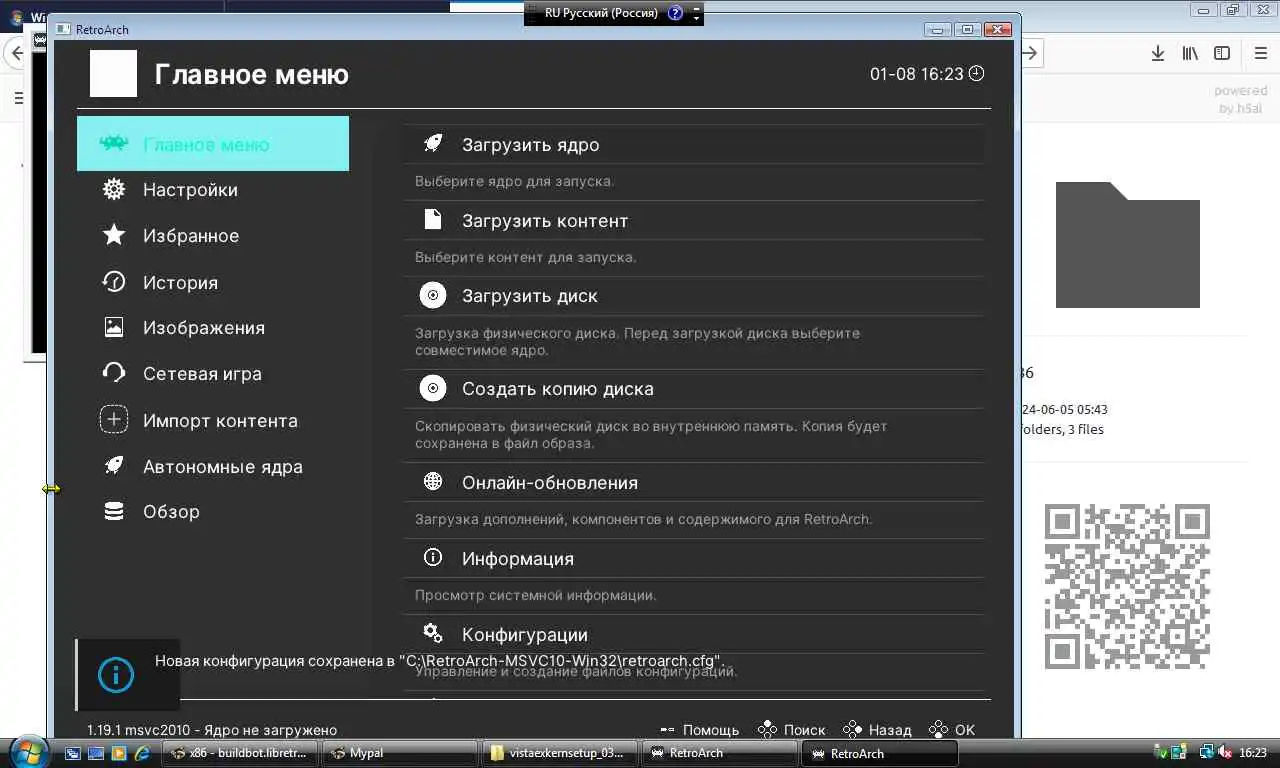The width and height of the screenshot is (1280, 768).
Task: Select История label in sidebar
Action: pyautogui.click(x=180, y=283)
